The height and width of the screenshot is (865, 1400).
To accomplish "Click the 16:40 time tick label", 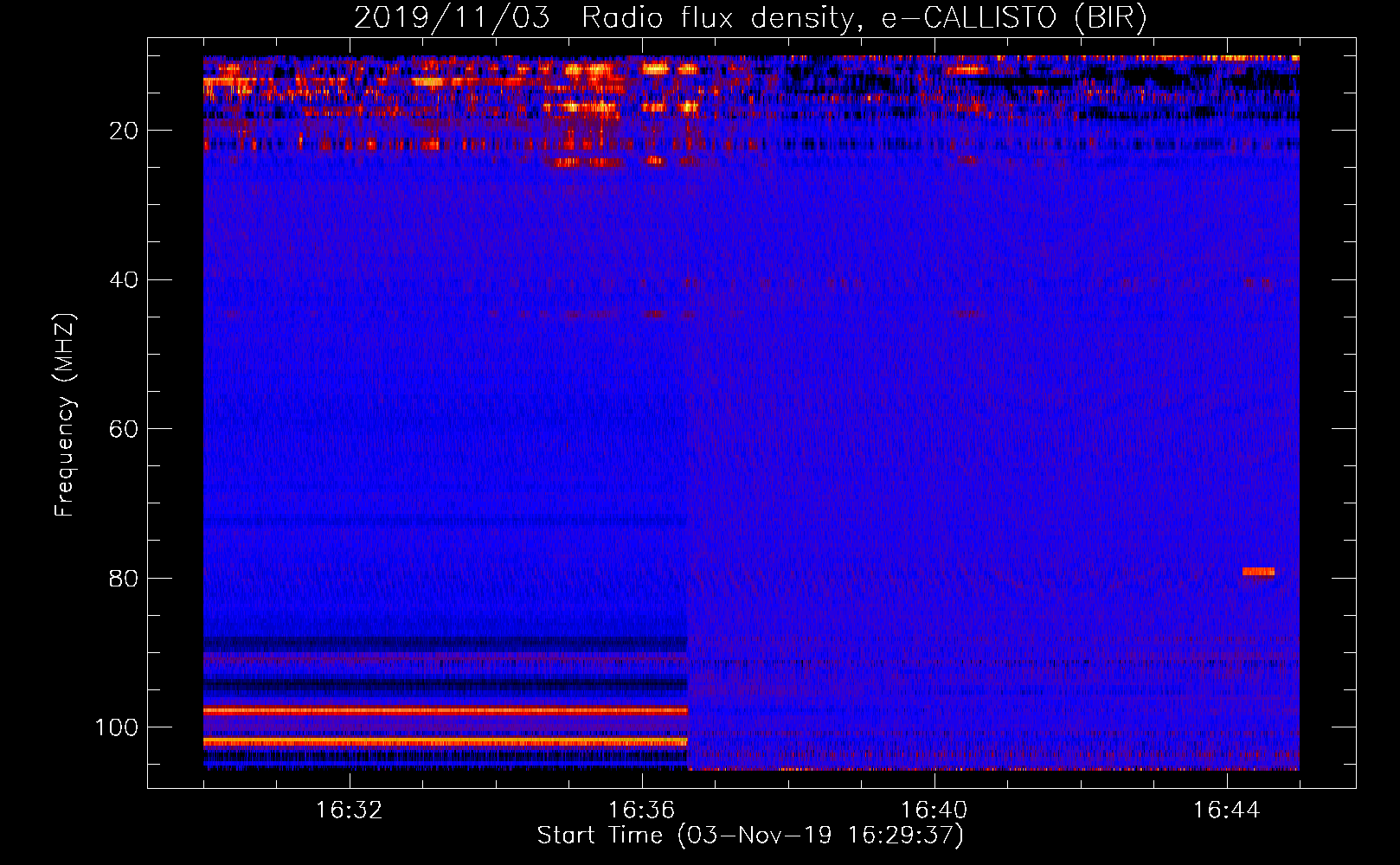I will coord(934,811).
